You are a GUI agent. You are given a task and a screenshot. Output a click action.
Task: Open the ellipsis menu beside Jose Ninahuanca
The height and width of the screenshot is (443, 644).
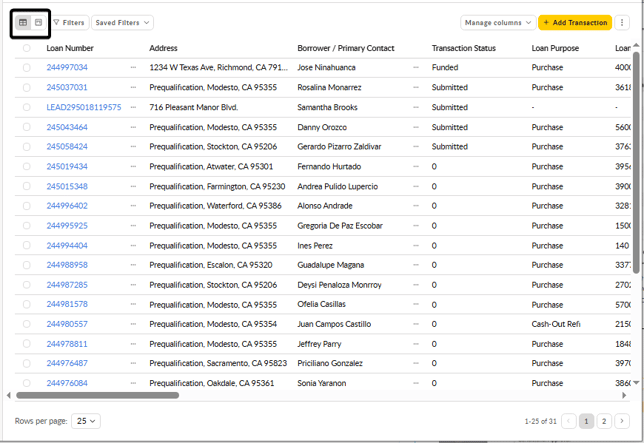(416, 67)
